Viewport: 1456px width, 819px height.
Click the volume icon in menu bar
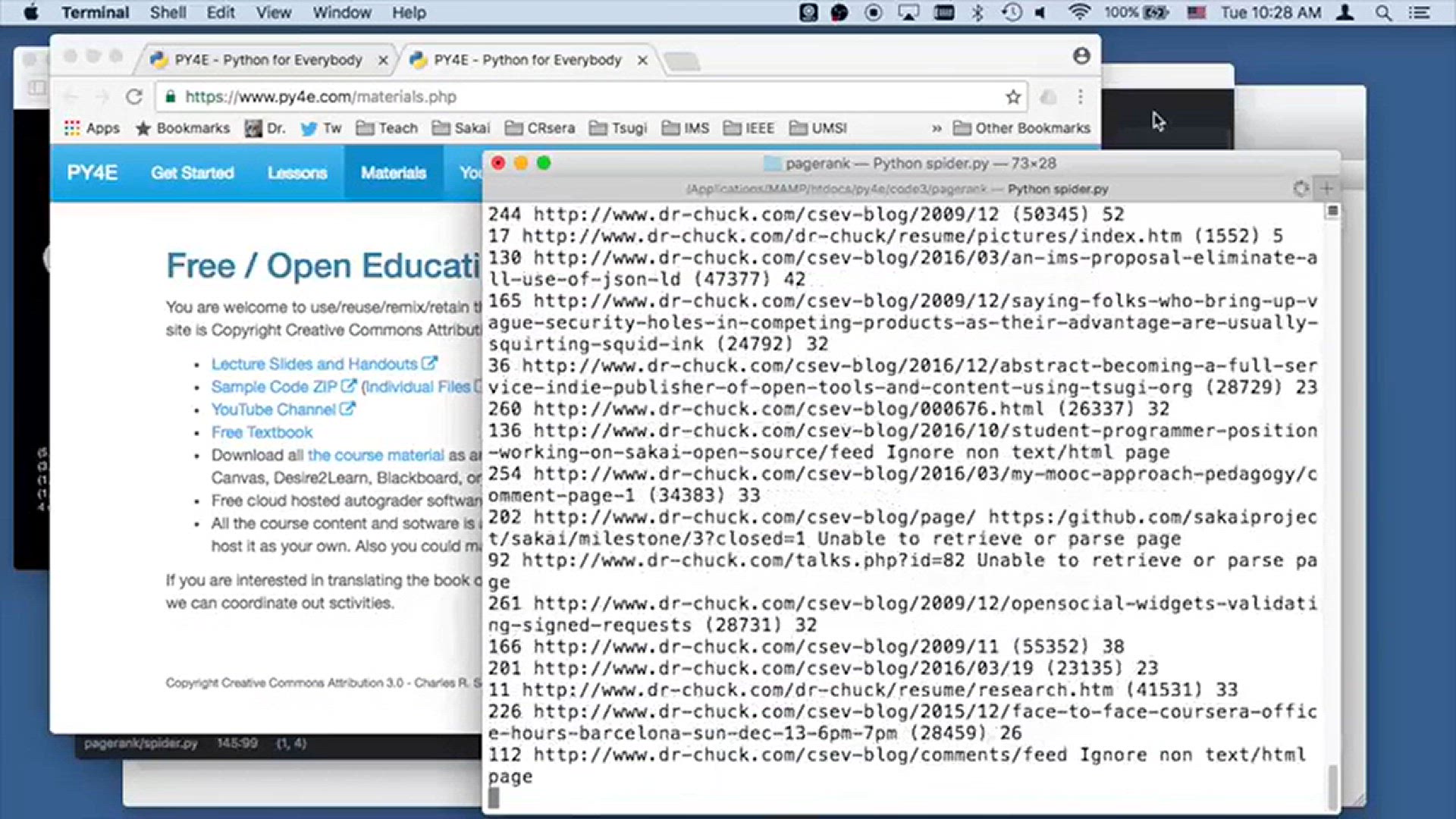(x=1040, y=12)
